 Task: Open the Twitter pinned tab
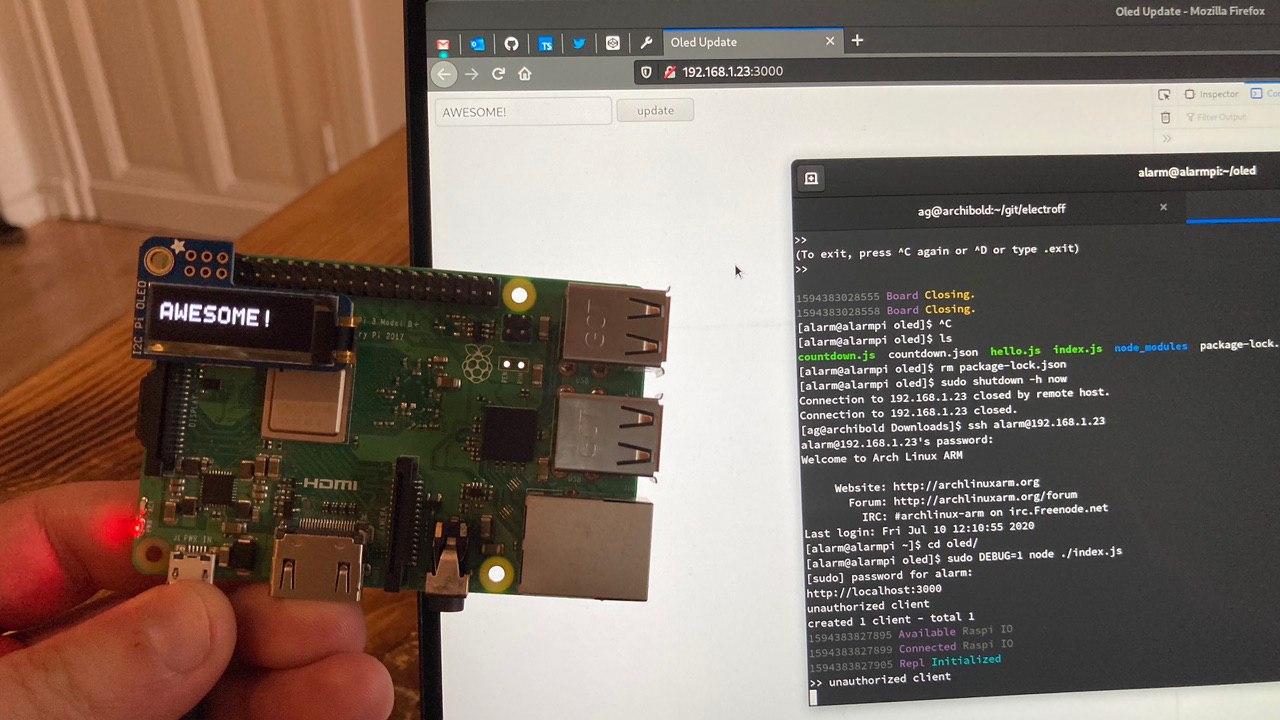581,43
